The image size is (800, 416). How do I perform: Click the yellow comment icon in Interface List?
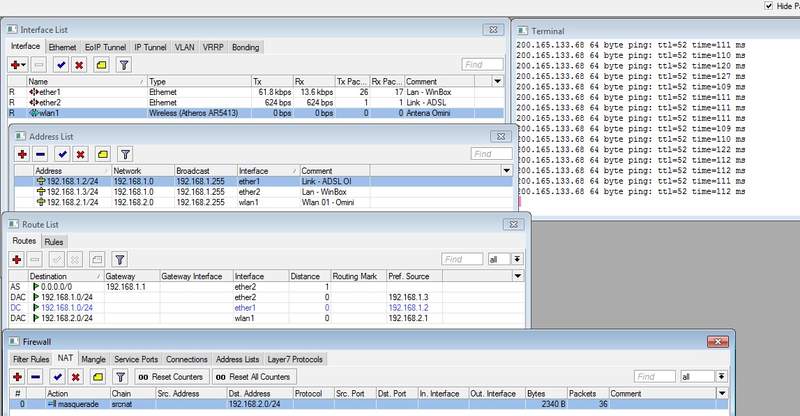[102, 65]
